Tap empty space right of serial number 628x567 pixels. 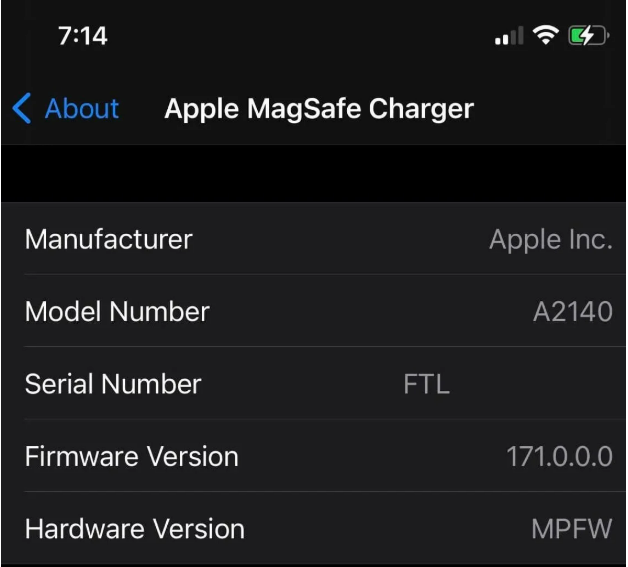click(540, 384)
